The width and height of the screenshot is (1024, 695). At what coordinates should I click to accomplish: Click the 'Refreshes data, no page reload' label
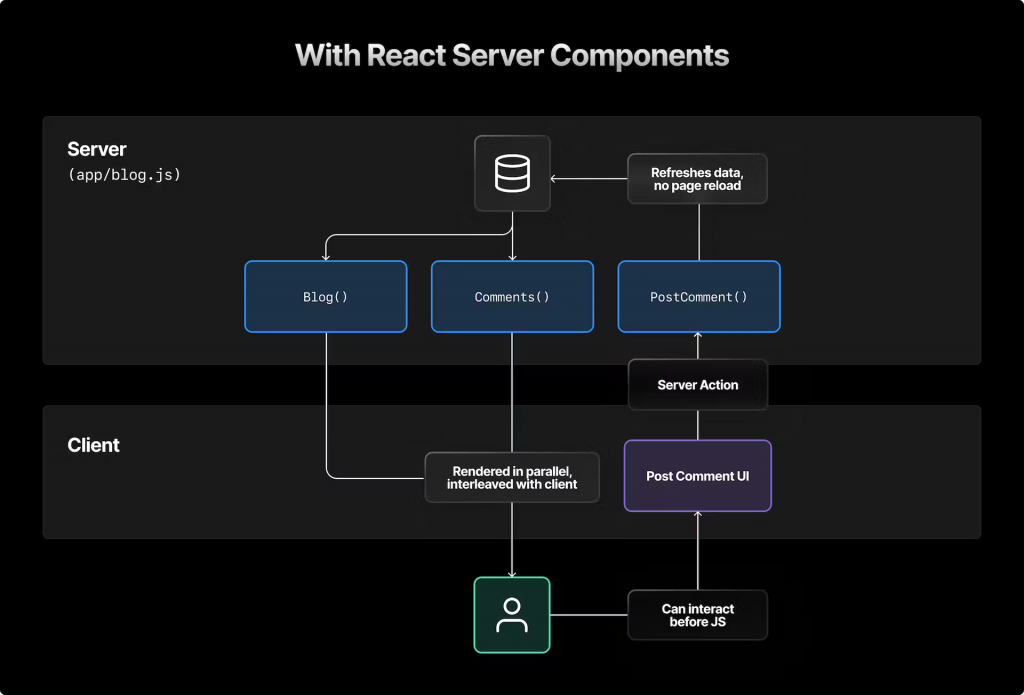(697, 179)
